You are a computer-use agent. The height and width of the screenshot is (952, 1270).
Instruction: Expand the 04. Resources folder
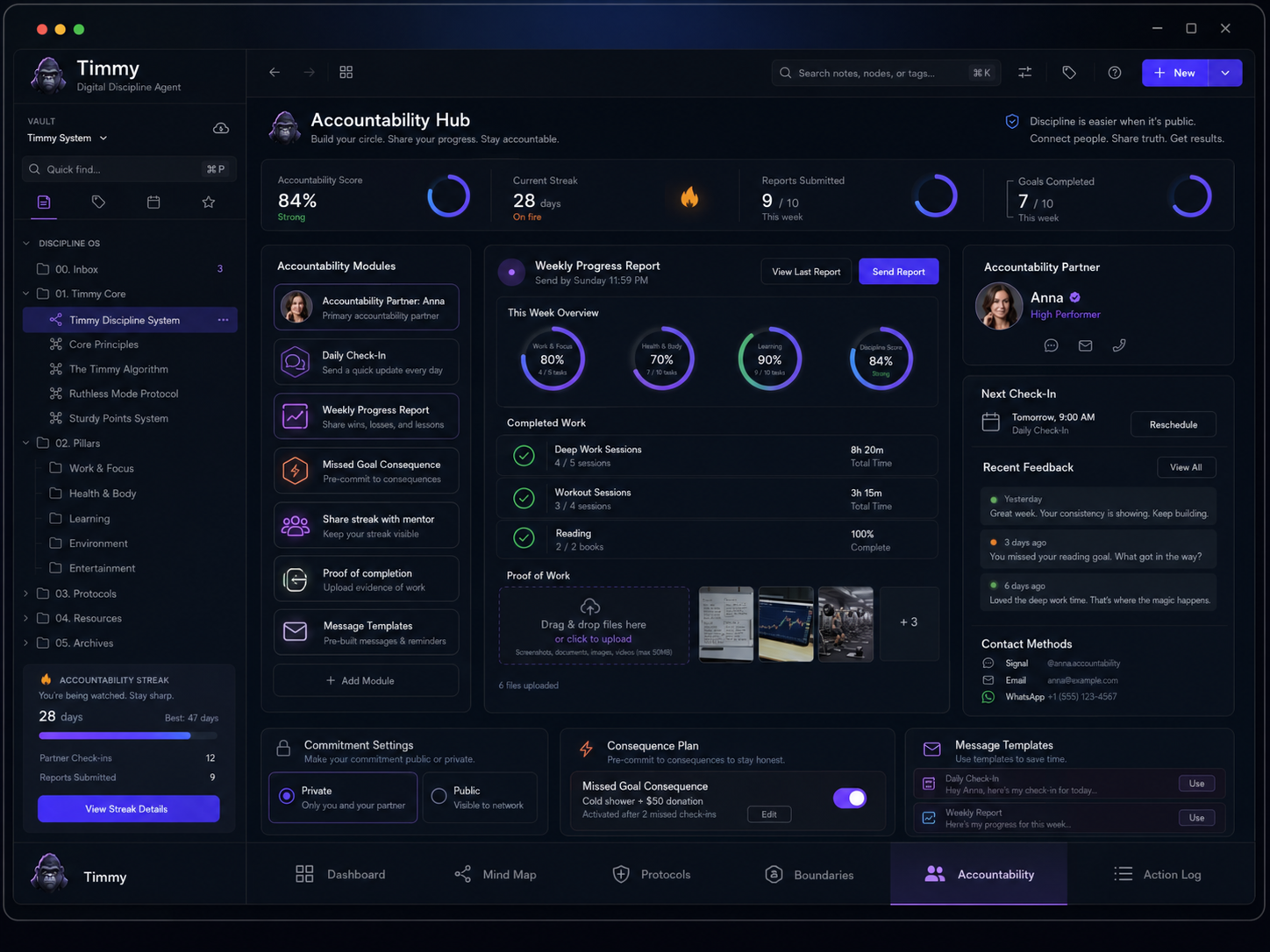tap(26, 618)
